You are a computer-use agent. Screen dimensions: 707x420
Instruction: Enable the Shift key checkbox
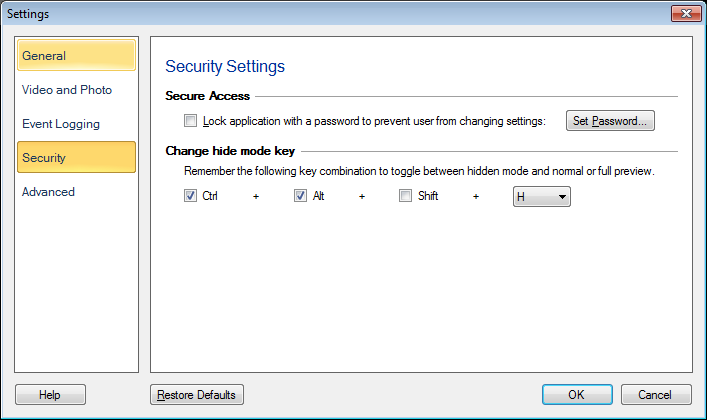[x=405, y=197]
